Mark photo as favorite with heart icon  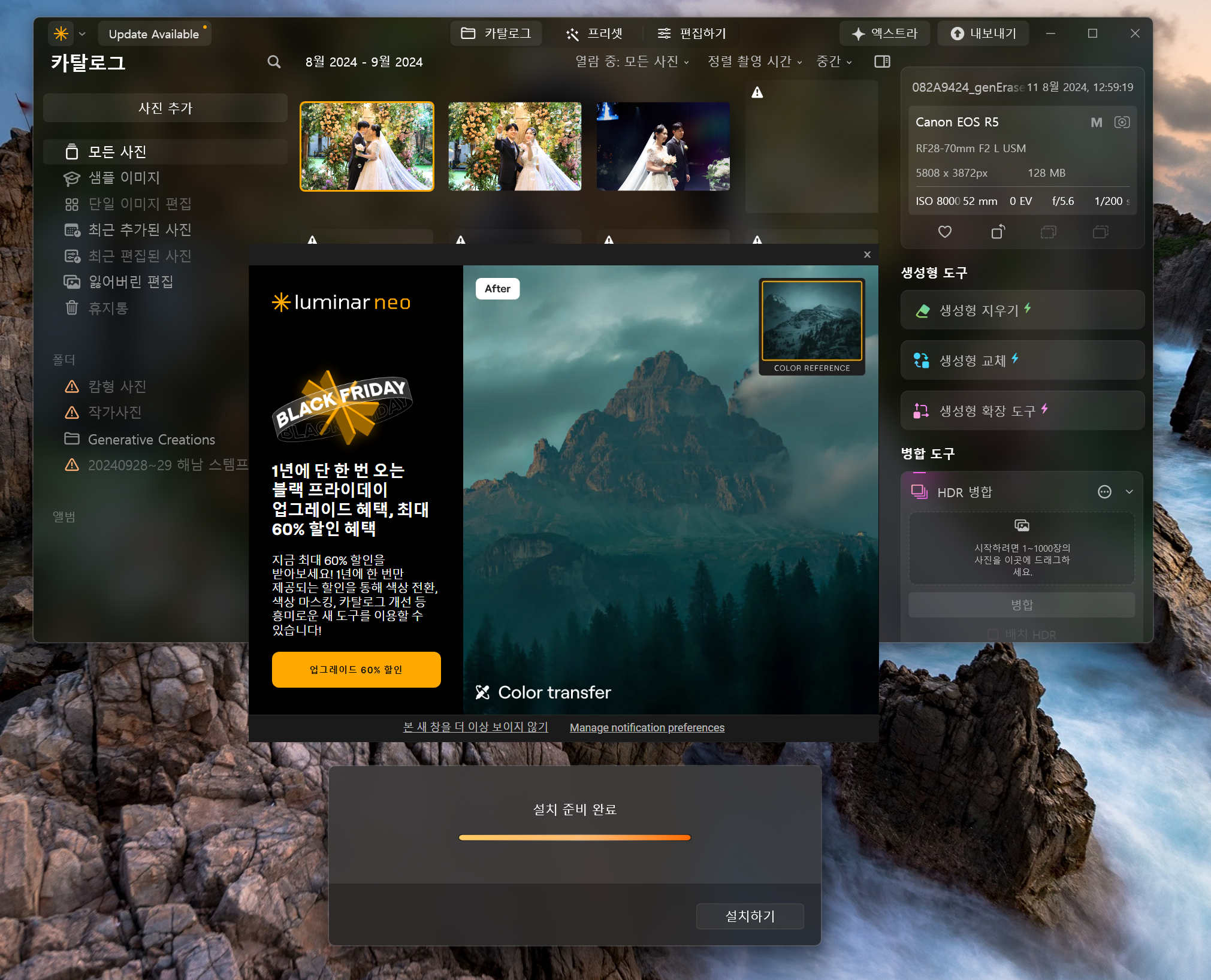pos(944,232)
